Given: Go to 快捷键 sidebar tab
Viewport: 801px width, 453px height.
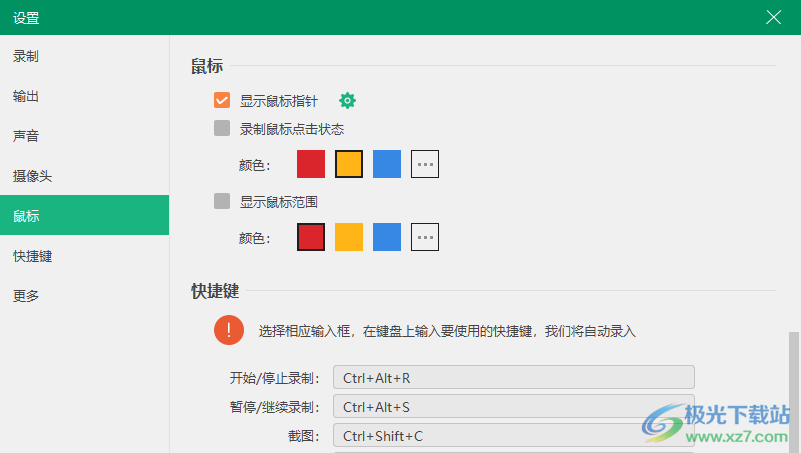Looking at the screenshot, I should (84, 256).
